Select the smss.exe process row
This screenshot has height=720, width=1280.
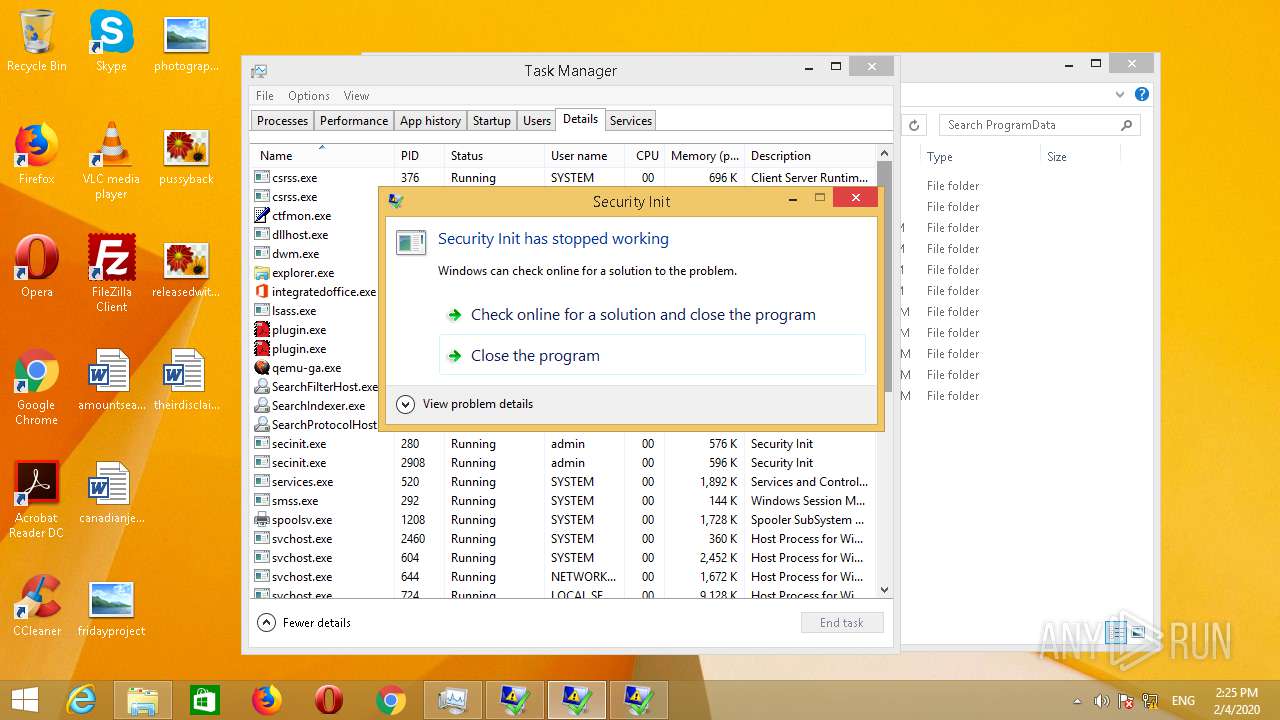click(563, 501)
